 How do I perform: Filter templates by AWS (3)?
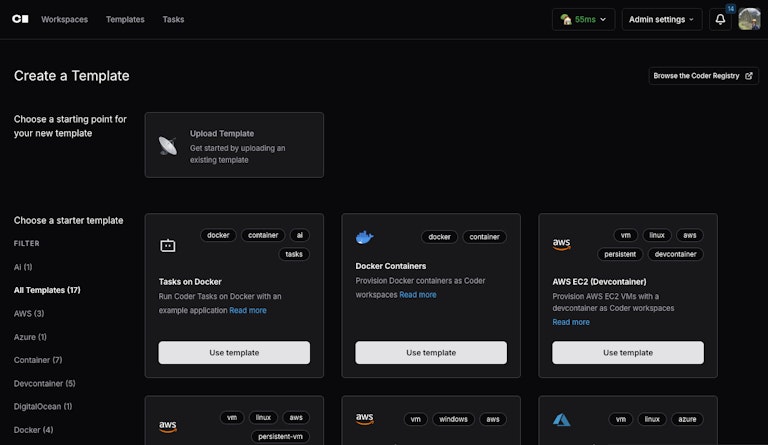tap(29, 313)
